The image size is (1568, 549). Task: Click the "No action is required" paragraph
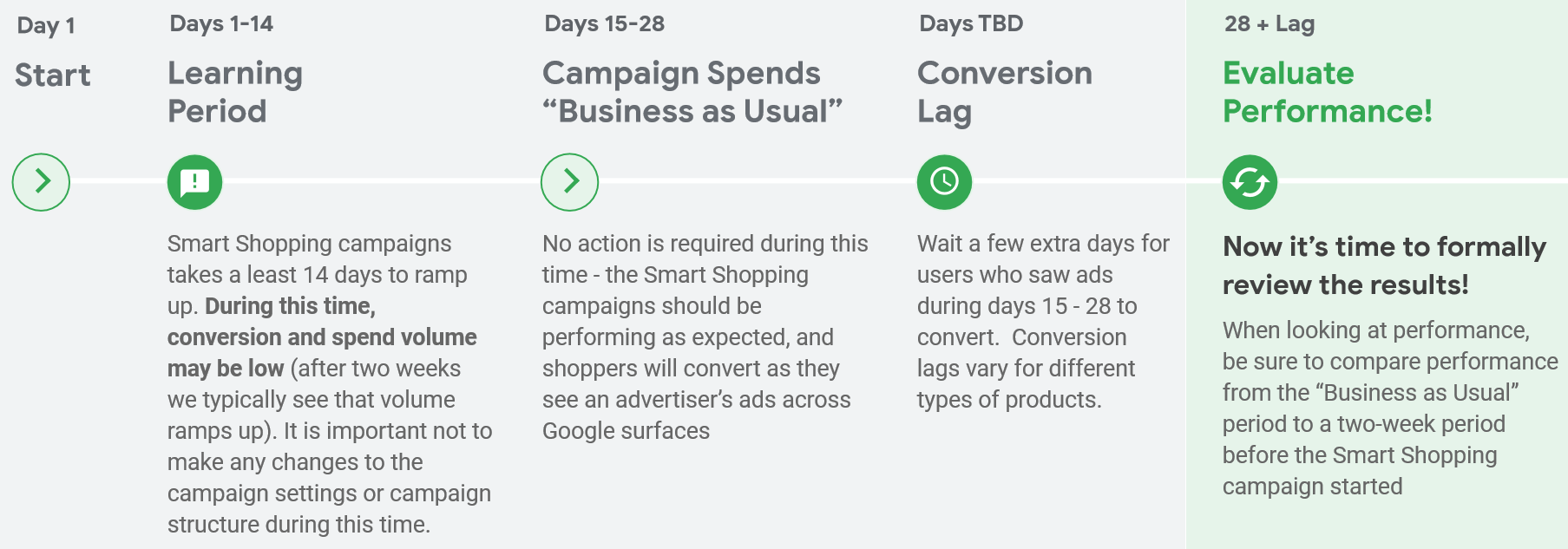pos(705,337)
